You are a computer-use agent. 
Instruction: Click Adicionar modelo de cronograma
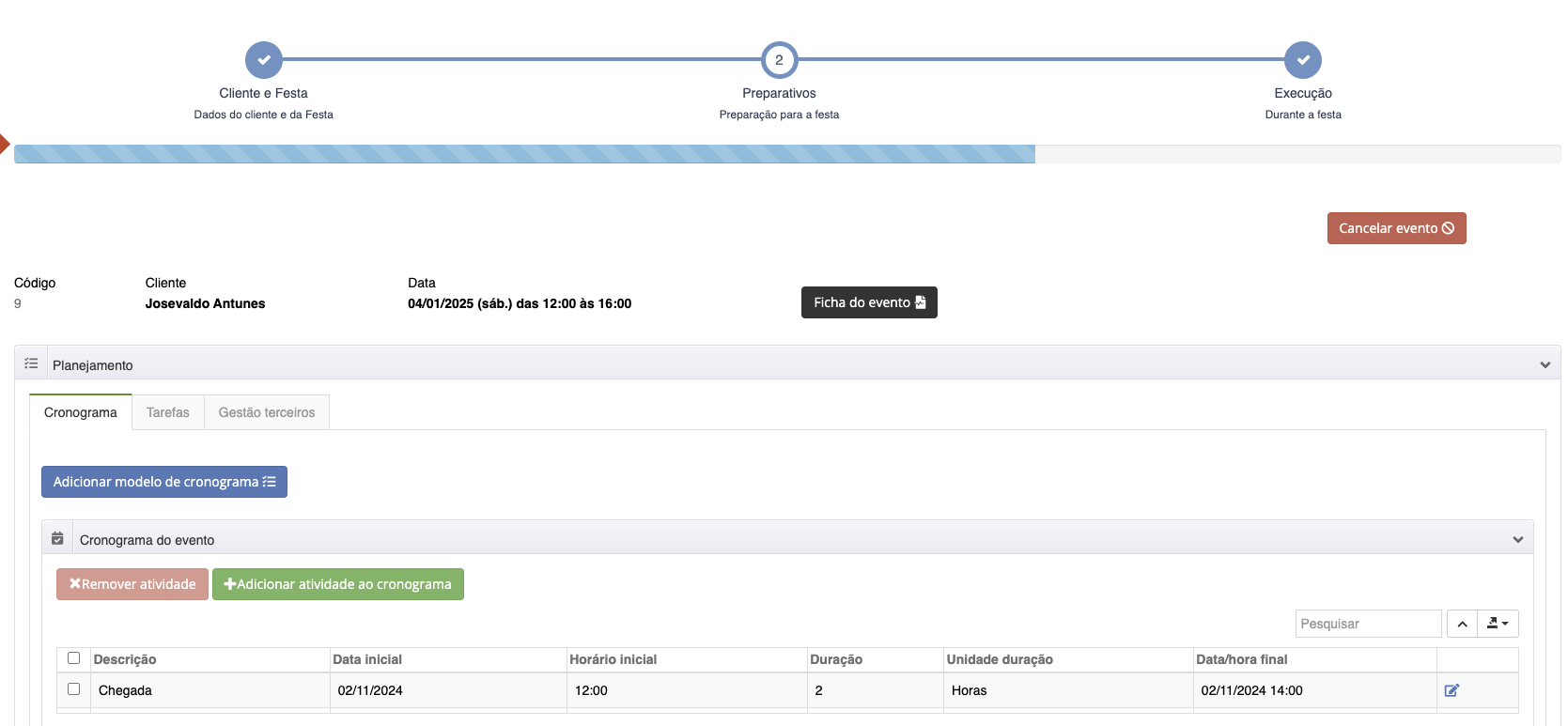[x=164, y=482]
